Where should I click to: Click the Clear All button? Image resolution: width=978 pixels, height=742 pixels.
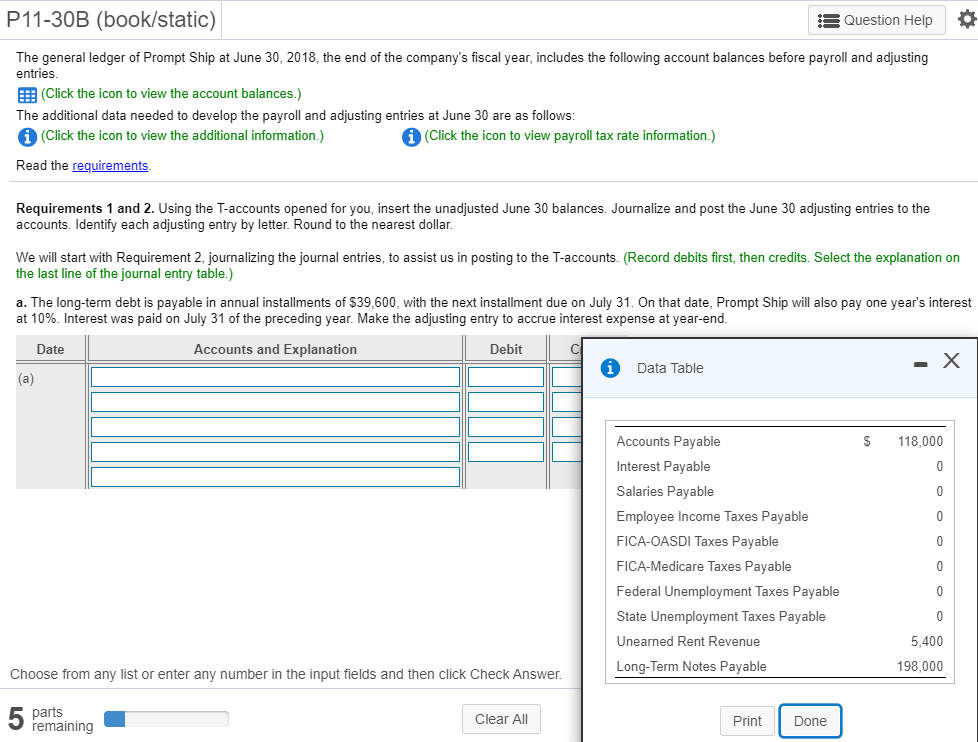pyautogui.click(x=501, y=719)
